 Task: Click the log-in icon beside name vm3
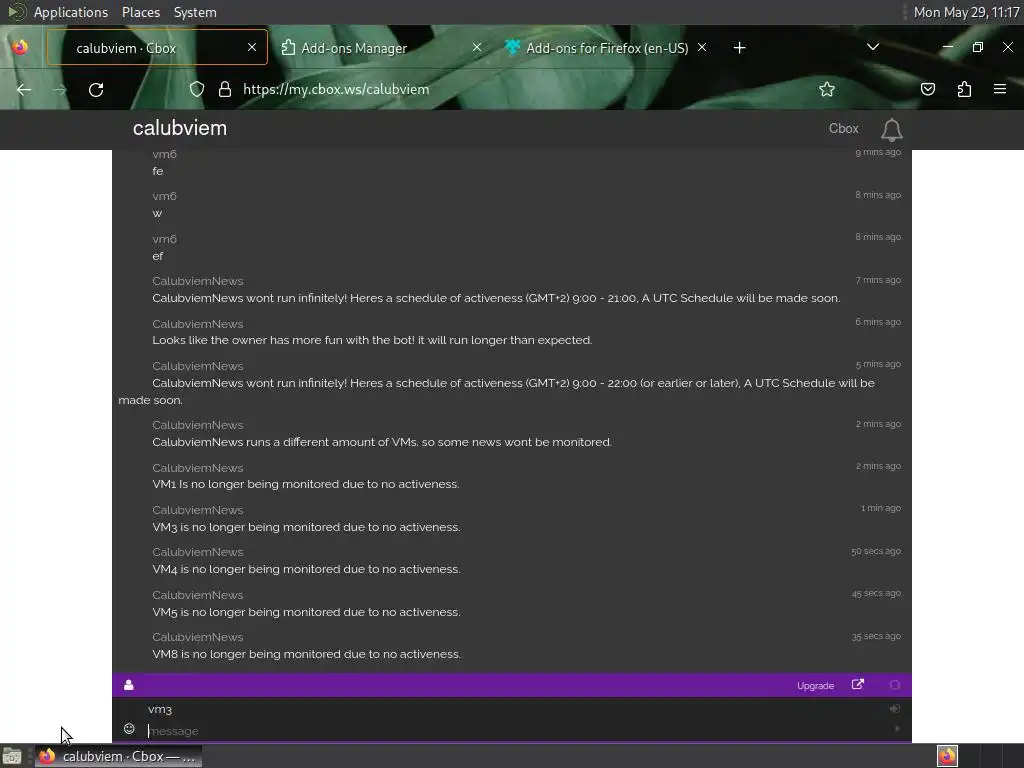(895, 709)
